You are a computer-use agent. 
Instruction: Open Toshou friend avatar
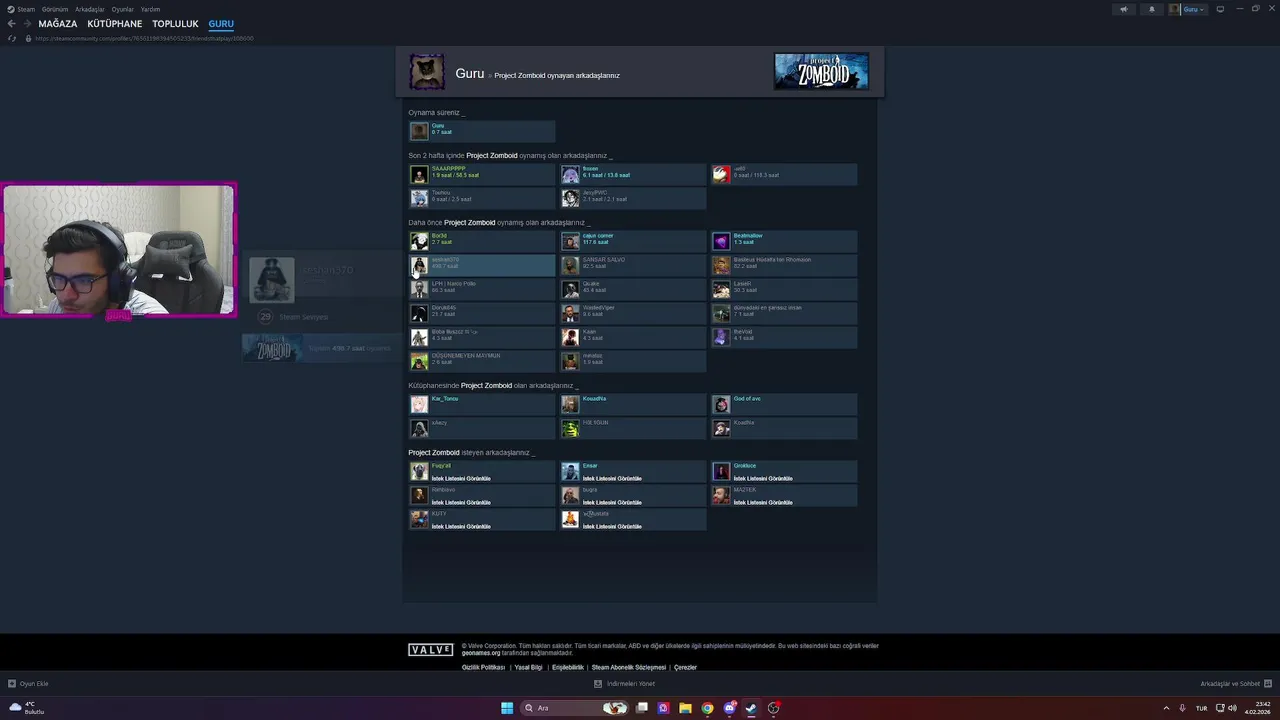tap(419, 198)
